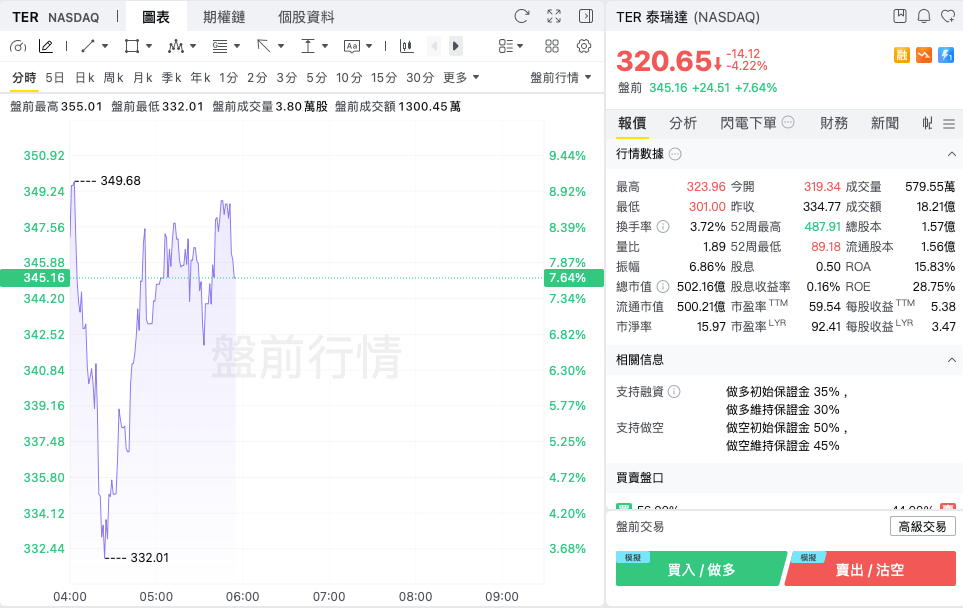The height and width of the screenshot is (608, 963).
Task: Open the measure tool dropdown arrow
Action: pyautogui.click(x=325, y=46)
